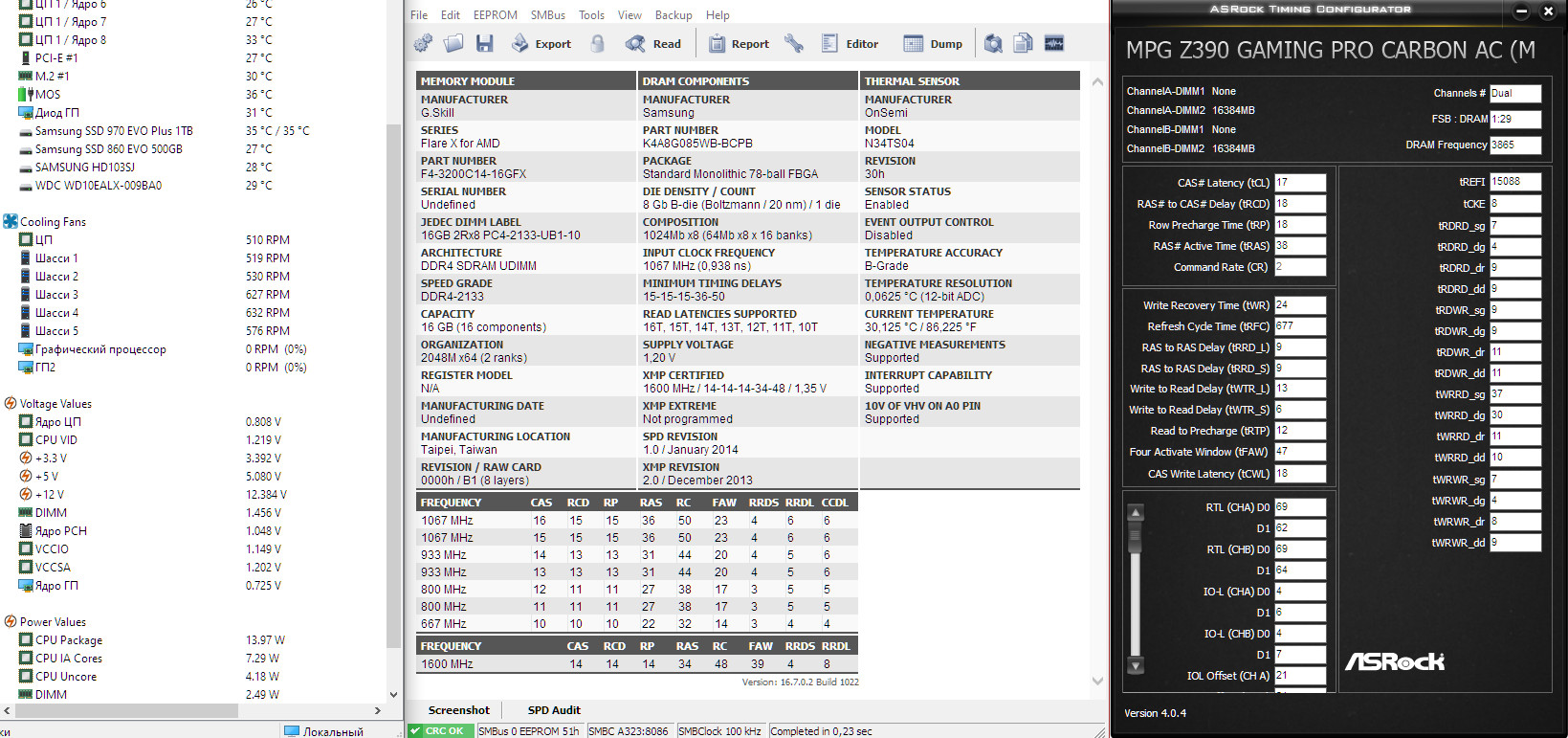Open the Tools menu
Screen dimensions: 1568x738
591,14
